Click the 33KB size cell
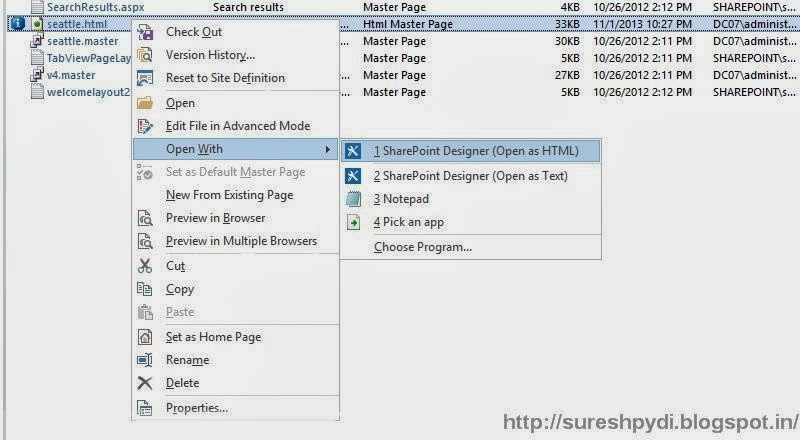 567,24
